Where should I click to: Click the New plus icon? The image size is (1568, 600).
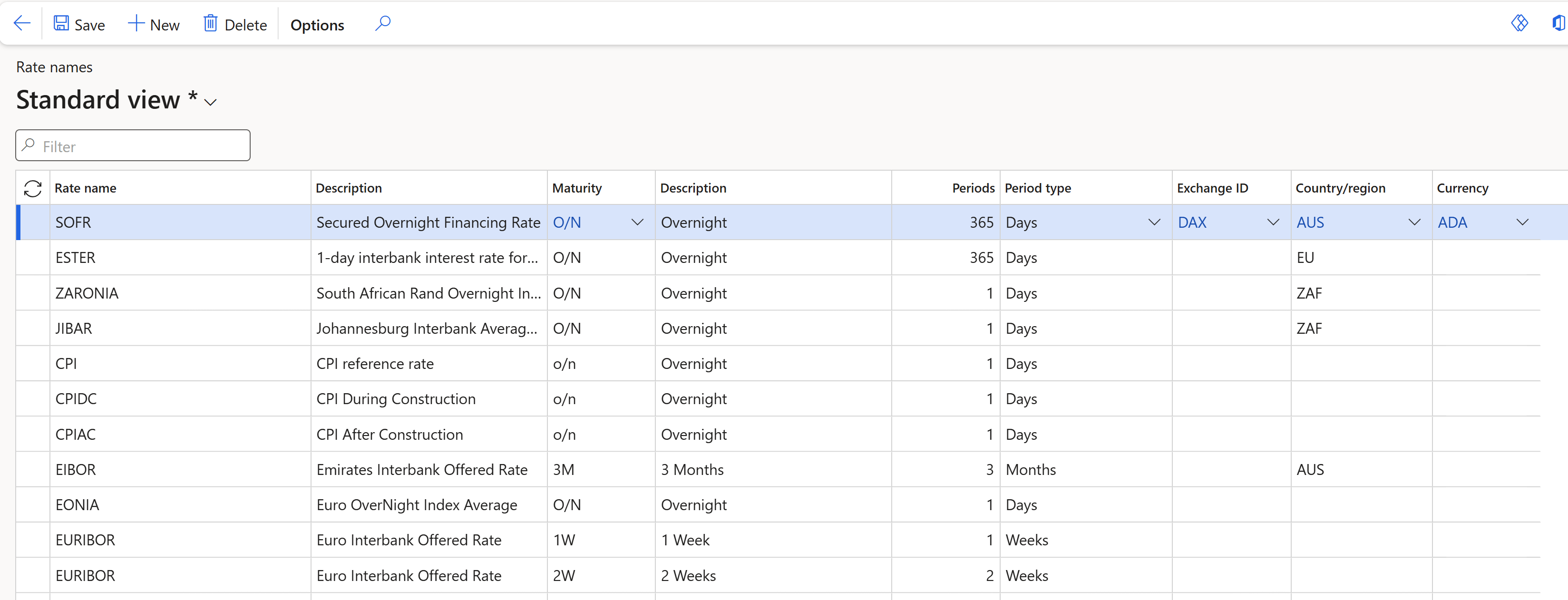click(136, 24)
